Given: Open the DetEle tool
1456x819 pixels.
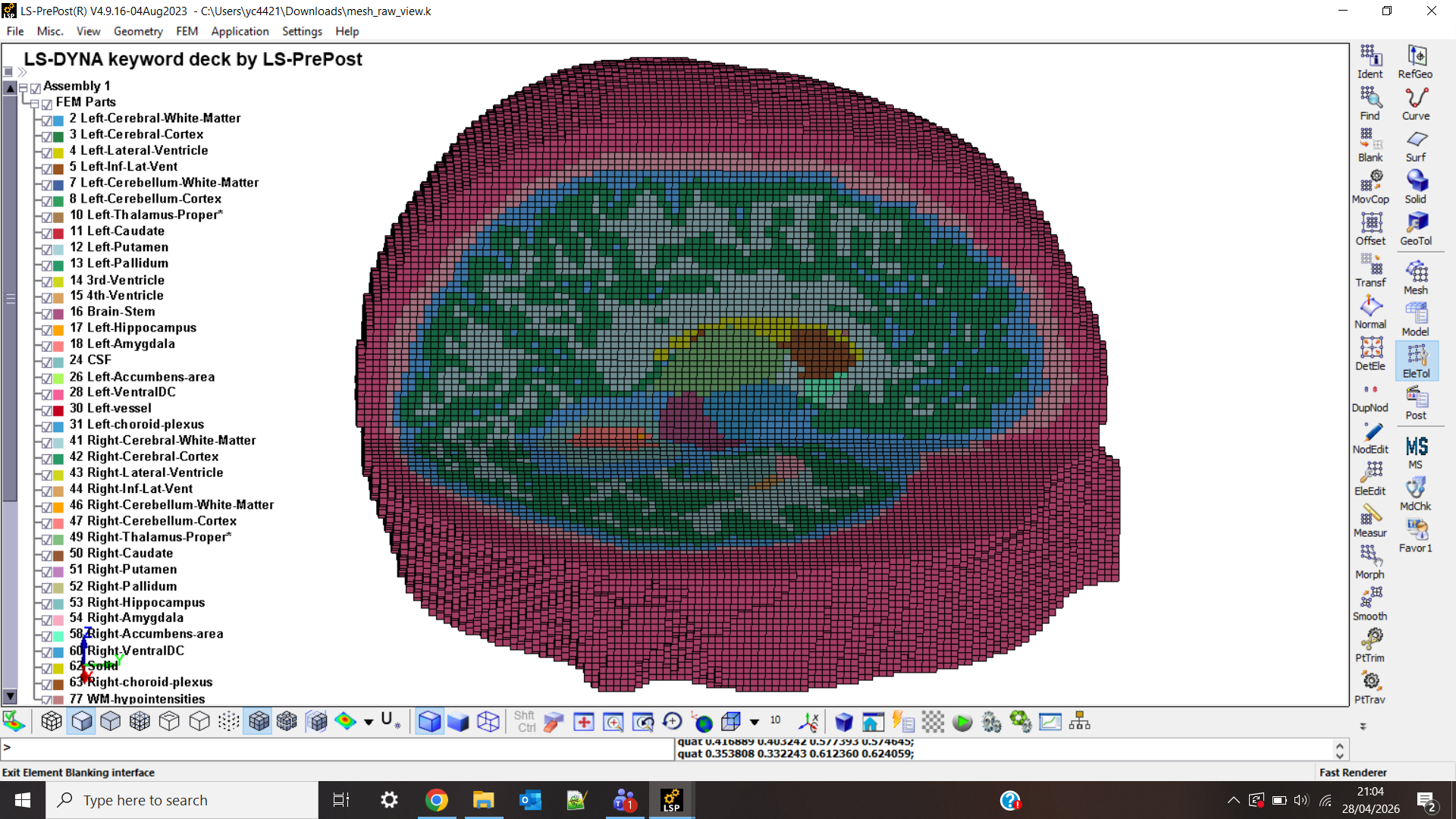Looking at the screenshot, I should (x=1370, y=353).
